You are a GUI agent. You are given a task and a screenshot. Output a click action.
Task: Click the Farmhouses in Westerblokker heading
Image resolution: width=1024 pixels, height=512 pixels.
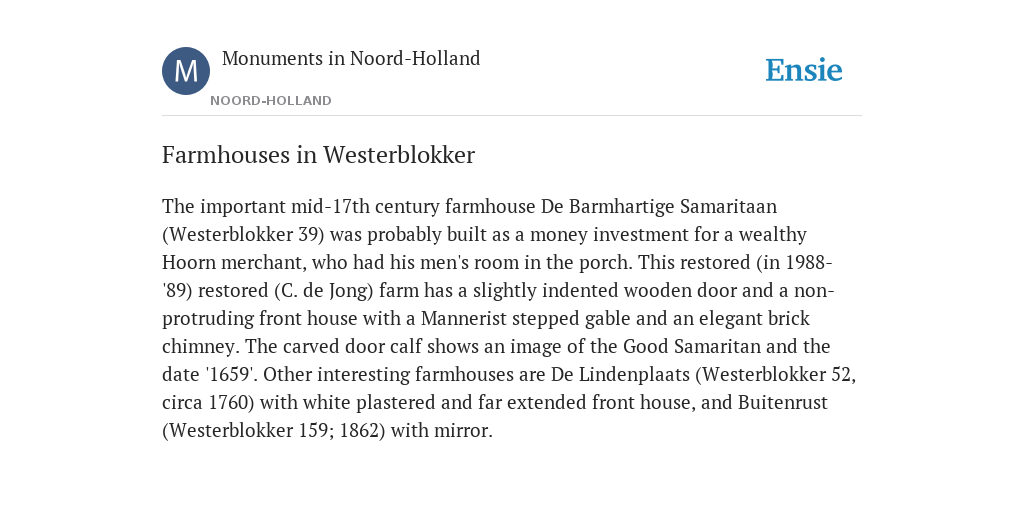(318, 155)
